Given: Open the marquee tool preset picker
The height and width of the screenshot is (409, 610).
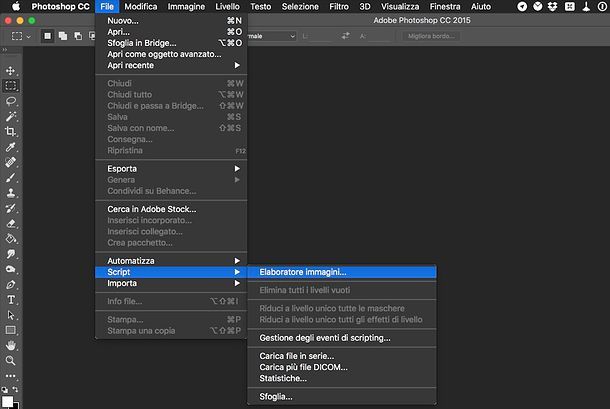Looking at the screenshot, I should pos(21,36).
